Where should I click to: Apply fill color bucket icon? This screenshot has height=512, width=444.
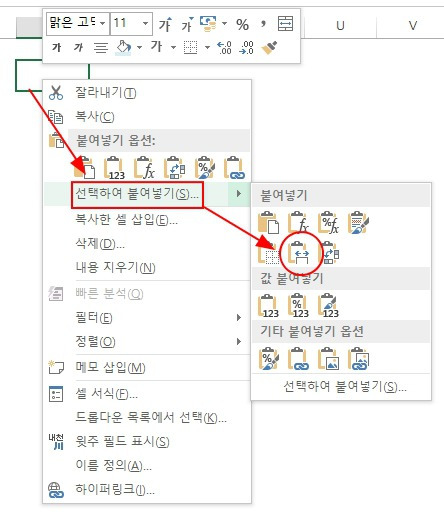tap(123, 48)
